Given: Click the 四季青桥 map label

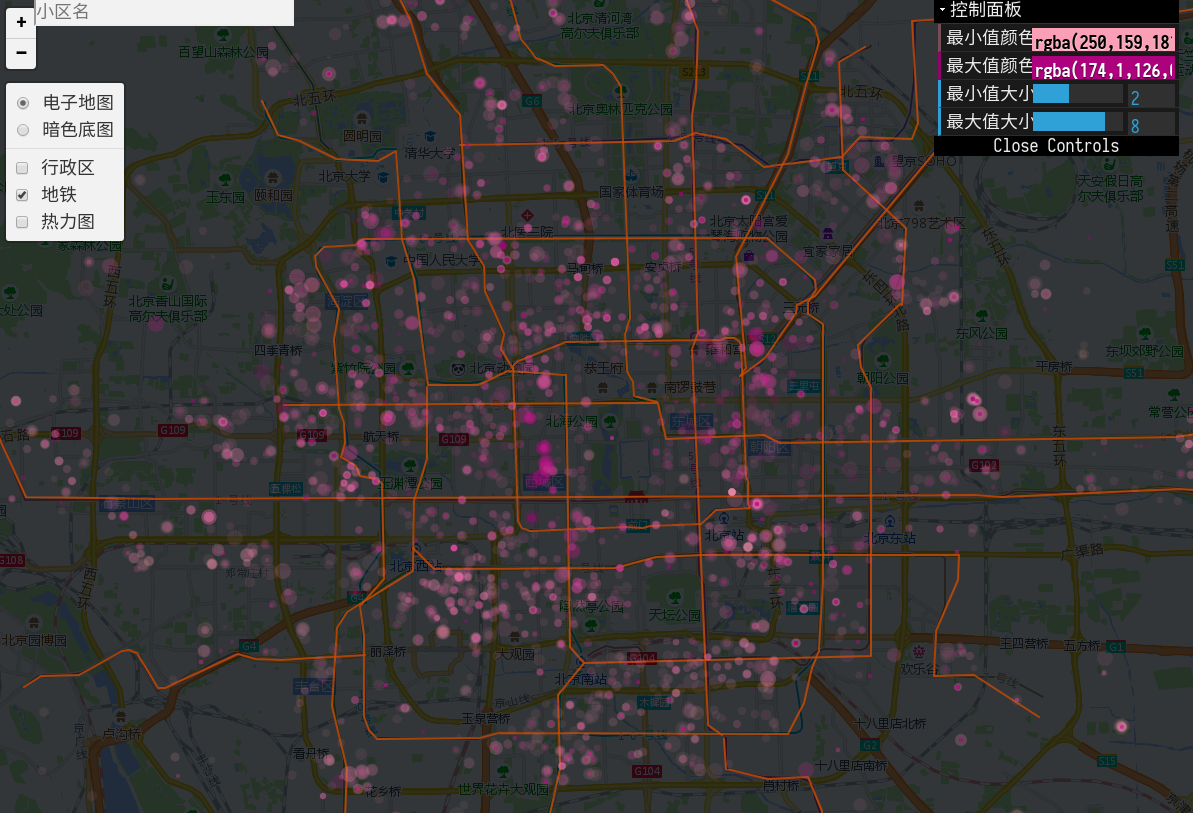Looking at the screenshot, I should 278,351.
